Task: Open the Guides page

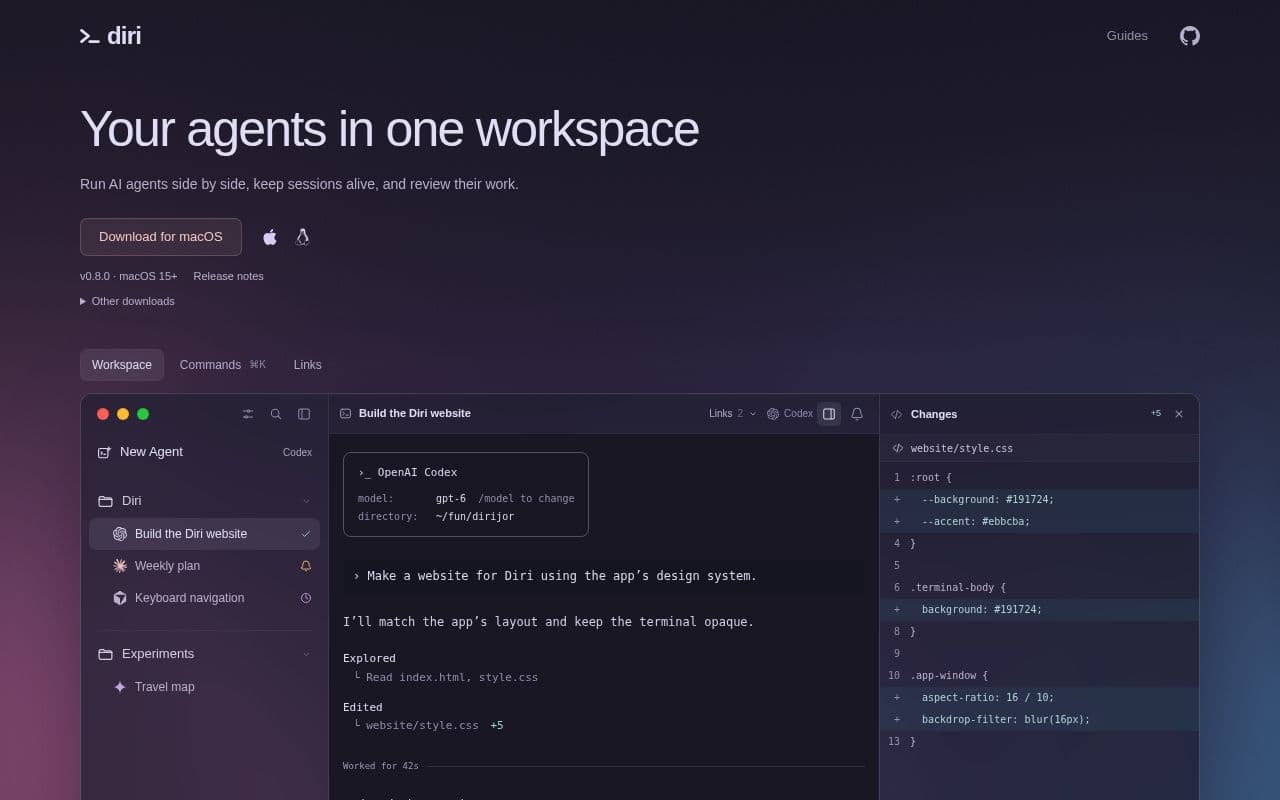Action: click(x=1127, y=36)
